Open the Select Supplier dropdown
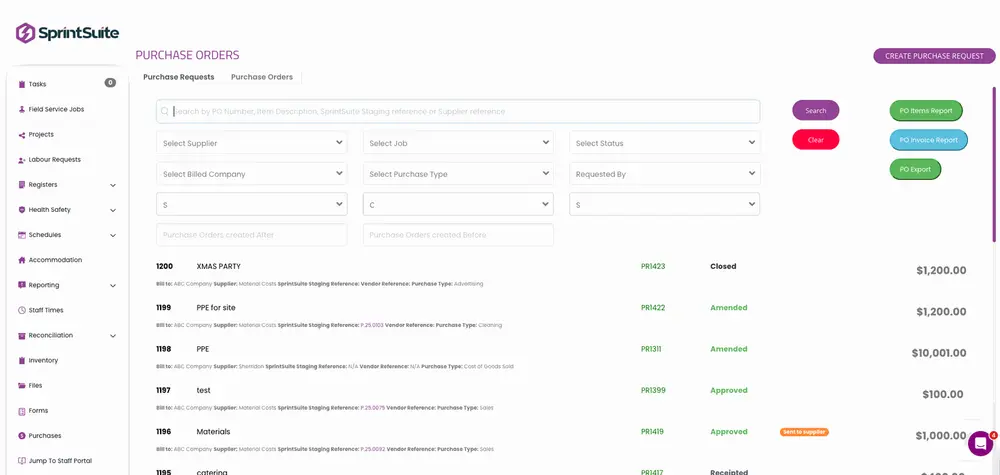The image size is (1000, 475). click(x=252, y=143)
